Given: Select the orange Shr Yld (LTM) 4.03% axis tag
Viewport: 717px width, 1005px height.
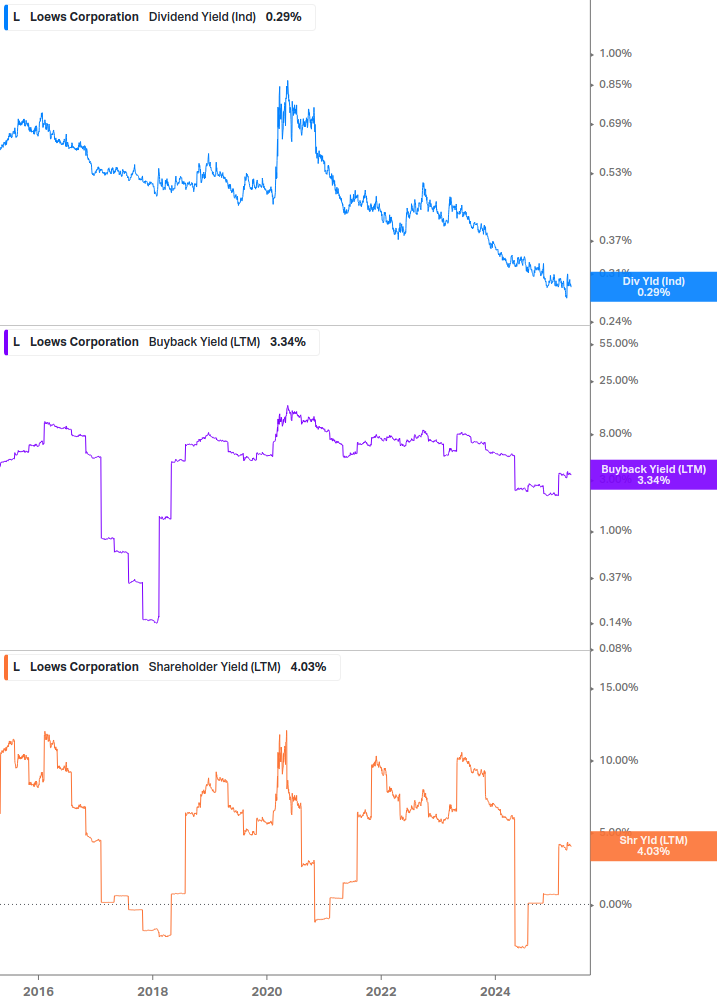Looking at the screenshot, I should click(654, 846).
